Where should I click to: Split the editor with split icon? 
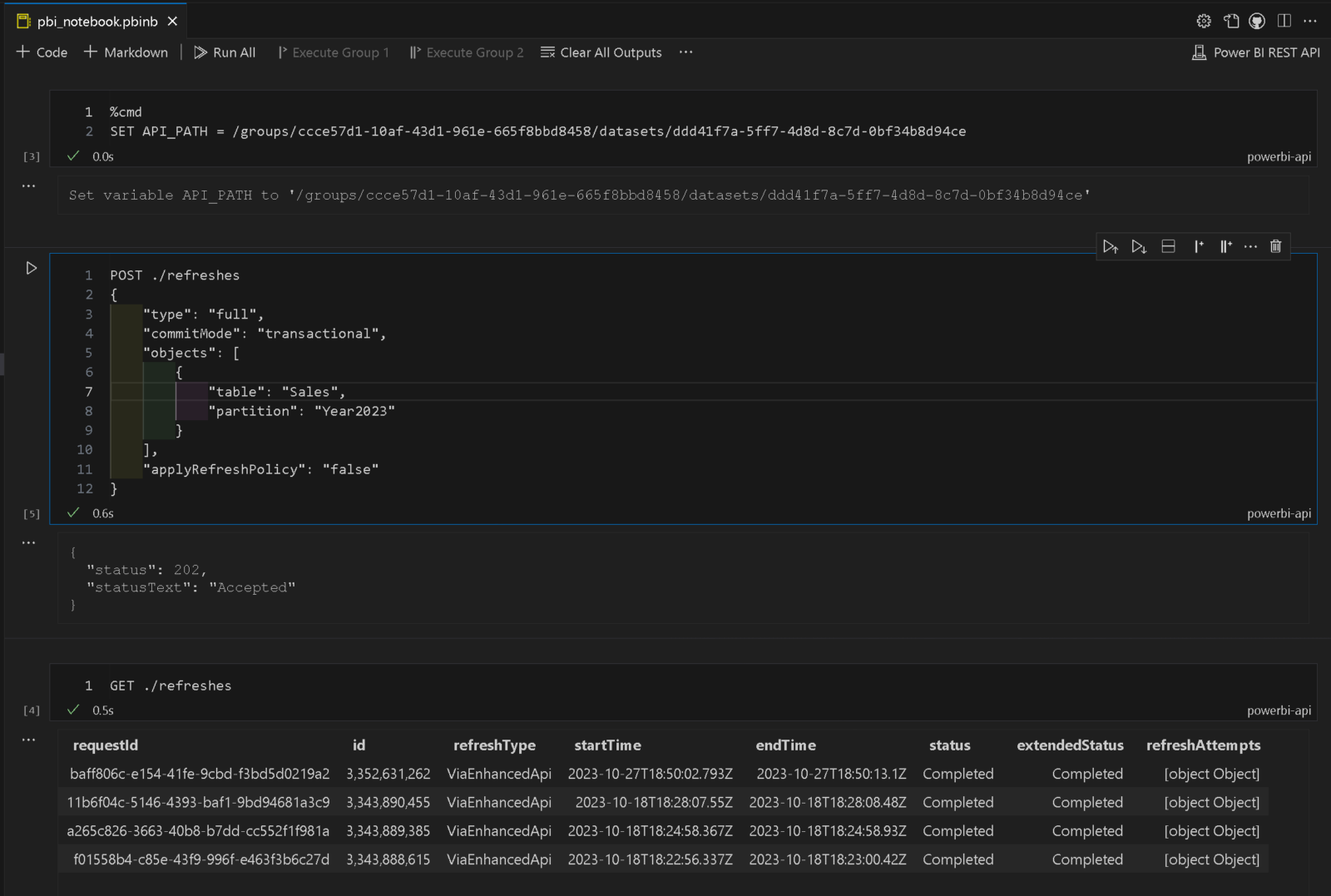pyautogui.click(x=1284, y=21)
